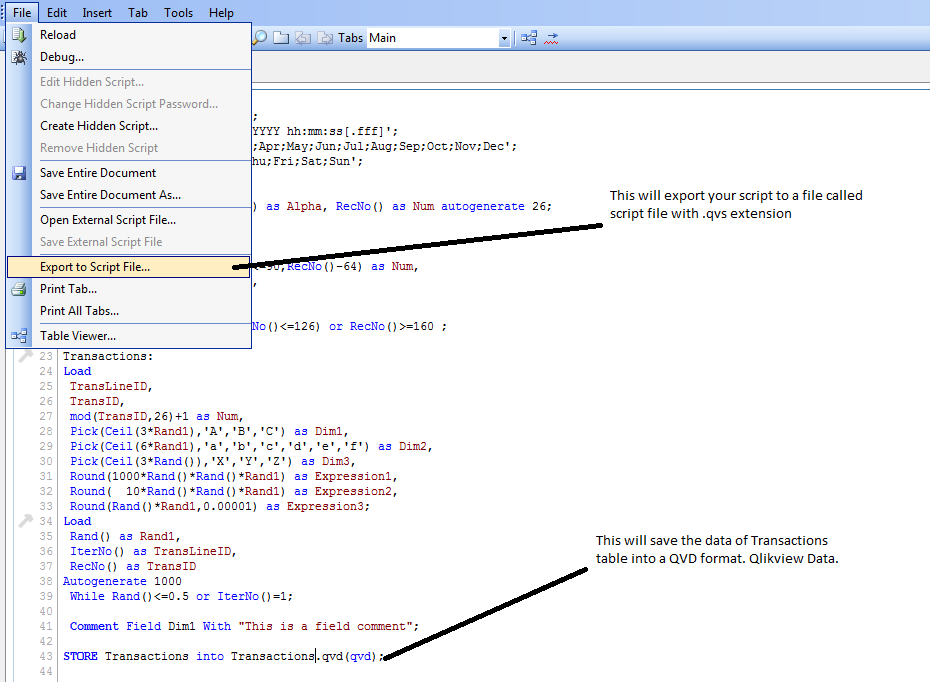Click the magnifier search icon in toolbar
The height and width of the screenshot is (682, 930).
pyautogui.click(x=260, y=38)
